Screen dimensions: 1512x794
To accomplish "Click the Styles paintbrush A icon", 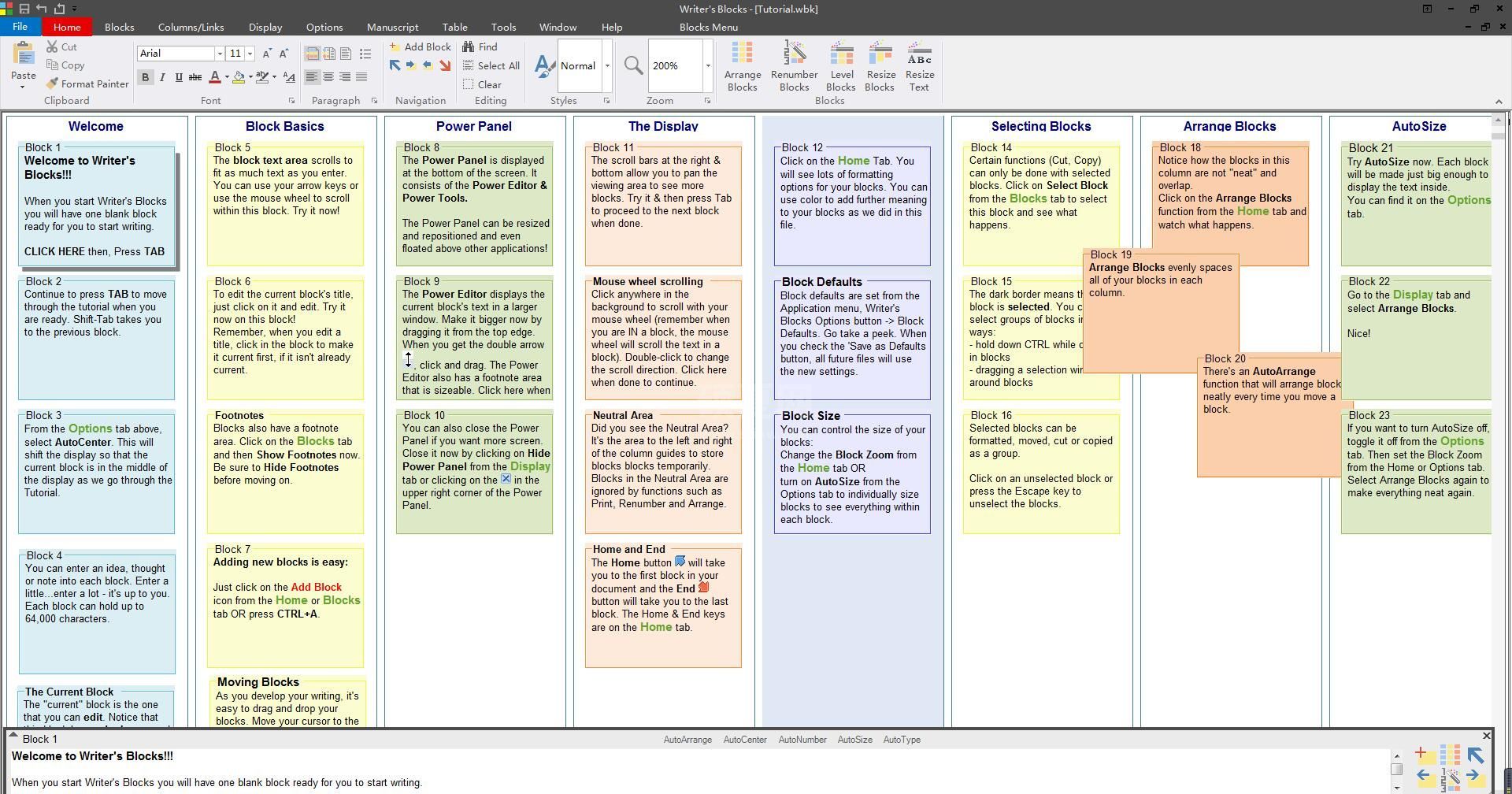I will [x=544, y=66].
